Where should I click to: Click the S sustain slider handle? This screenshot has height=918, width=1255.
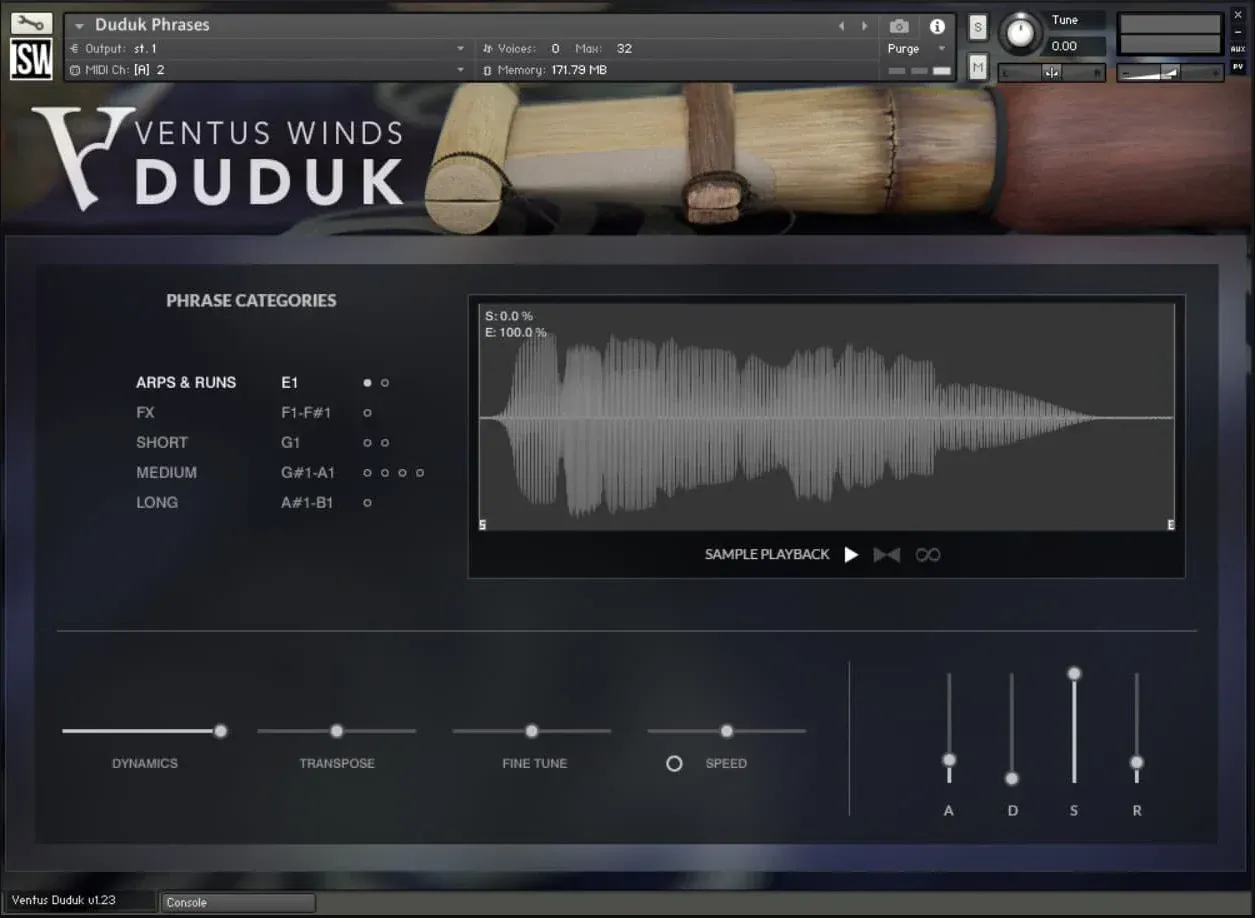click(1074, 673)
